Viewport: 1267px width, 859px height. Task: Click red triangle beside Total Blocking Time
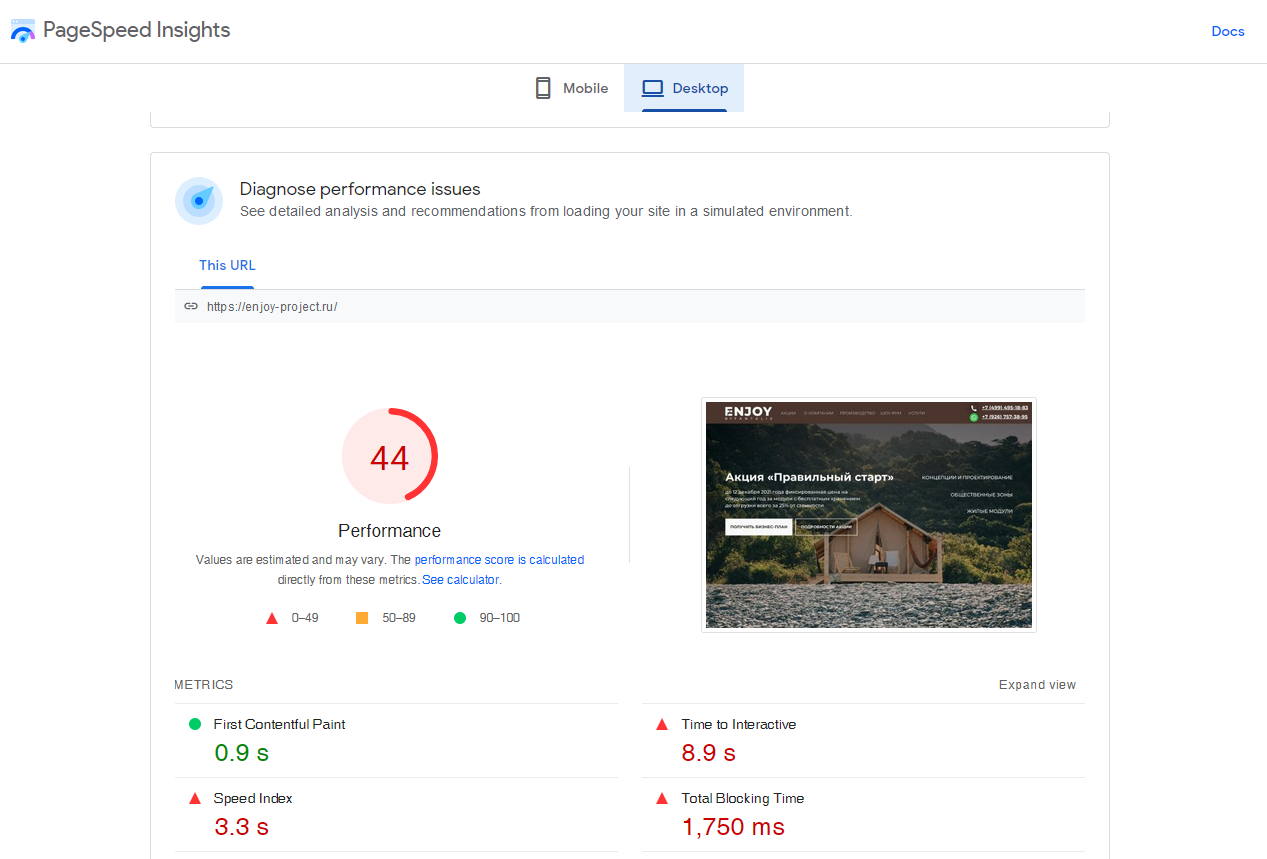[x=661, y=798]
